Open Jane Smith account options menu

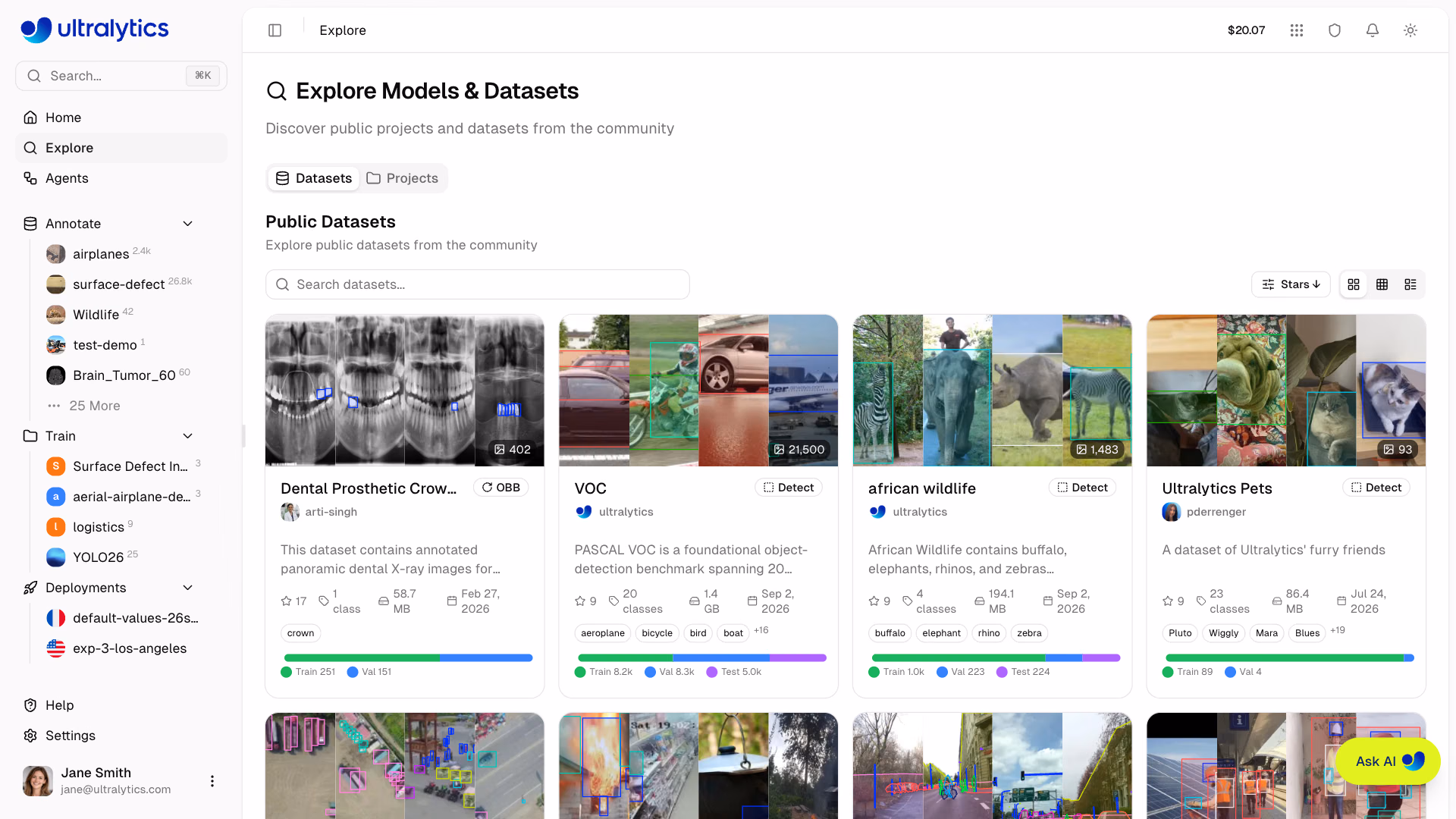[x=212, y=781]
